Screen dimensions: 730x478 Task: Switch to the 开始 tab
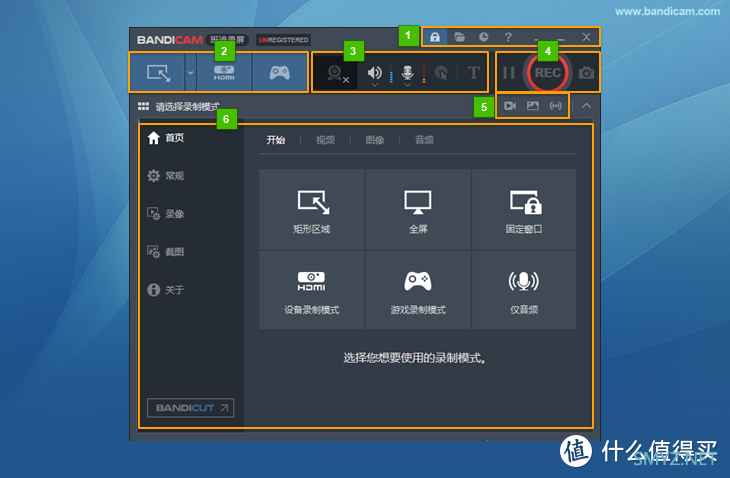(276, 140)
